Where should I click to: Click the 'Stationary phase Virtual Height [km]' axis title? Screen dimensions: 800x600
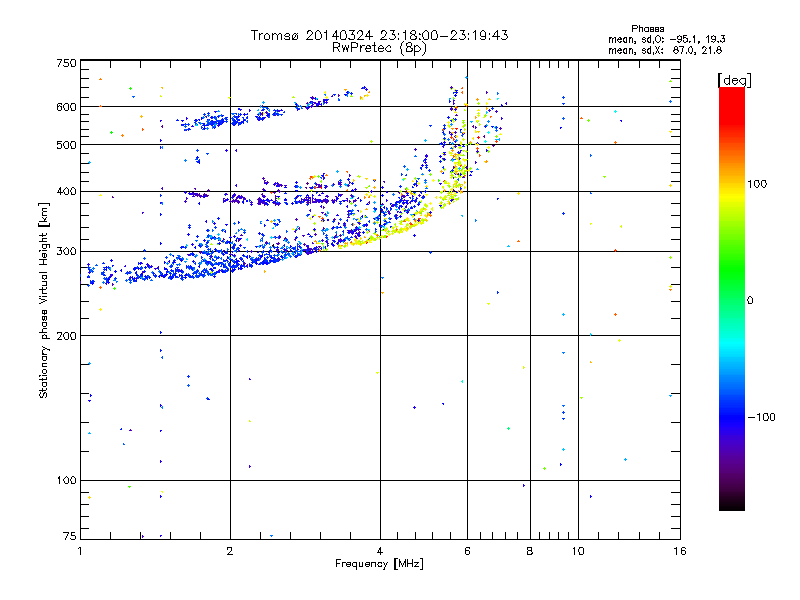click(44, 300)
